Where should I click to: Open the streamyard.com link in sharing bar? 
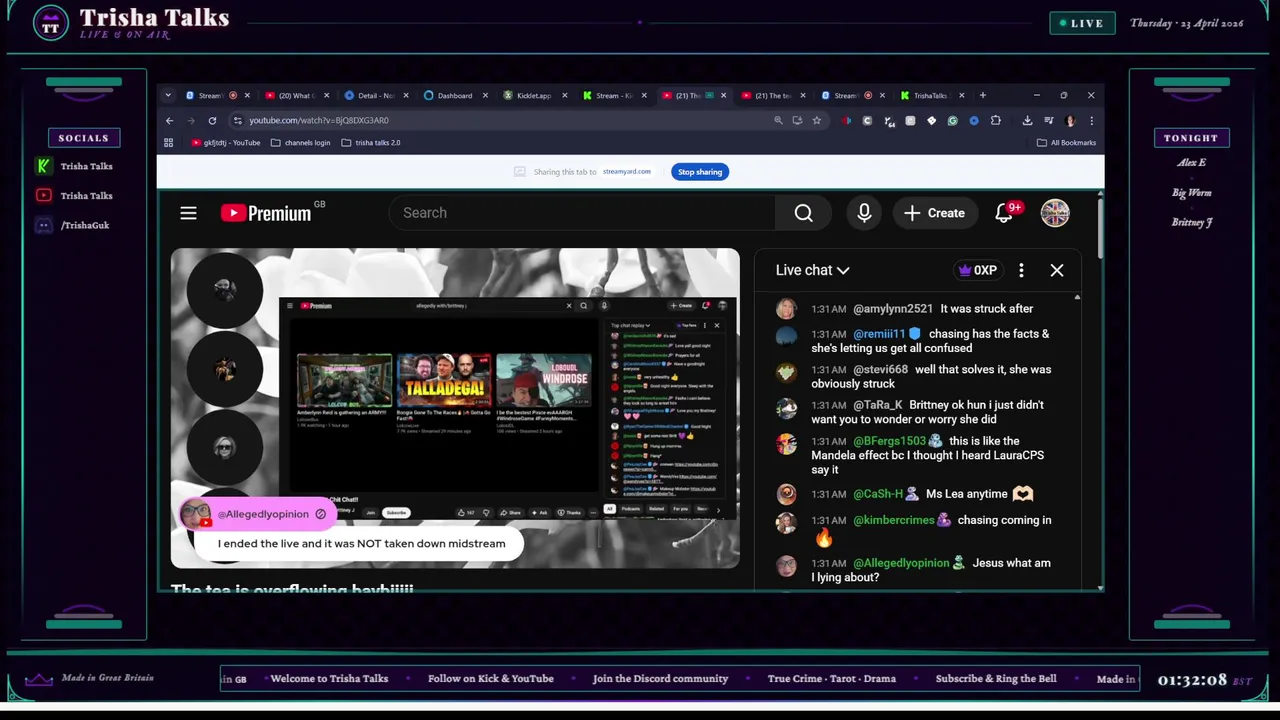tap(626, 172)
